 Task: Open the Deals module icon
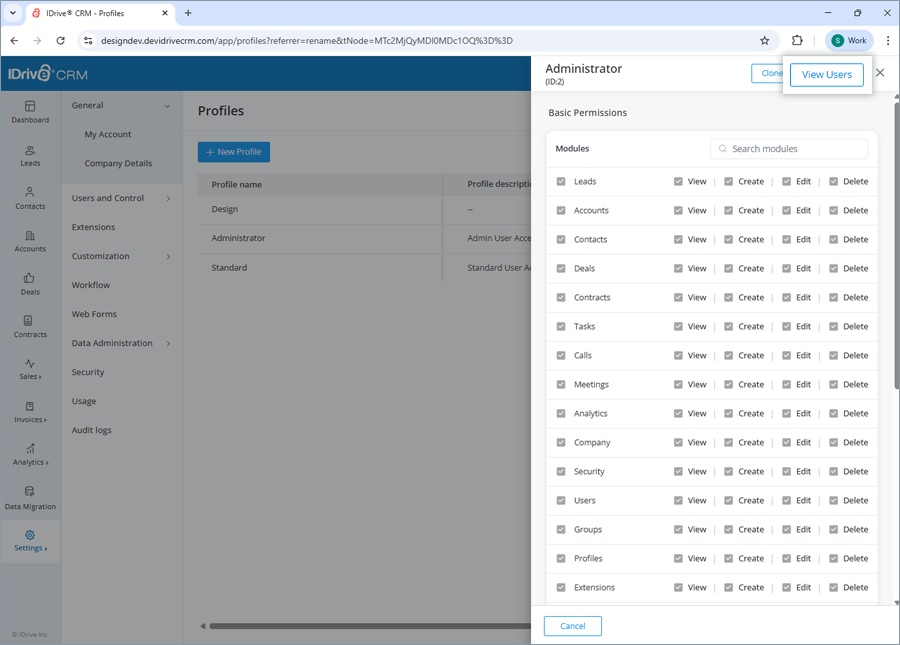[x=30, y=285]
